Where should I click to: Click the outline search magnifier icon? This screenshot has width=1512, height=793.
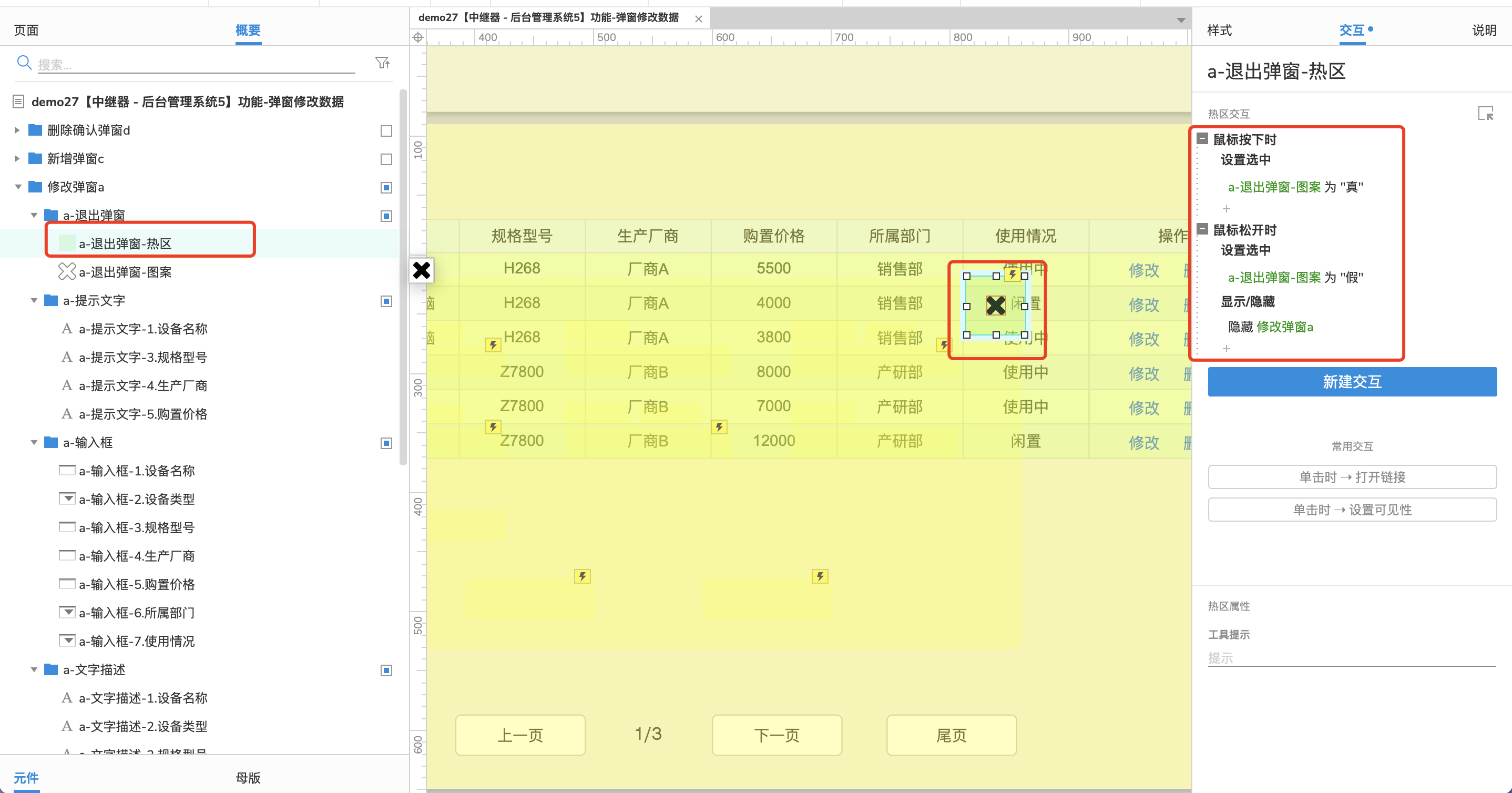24,62
